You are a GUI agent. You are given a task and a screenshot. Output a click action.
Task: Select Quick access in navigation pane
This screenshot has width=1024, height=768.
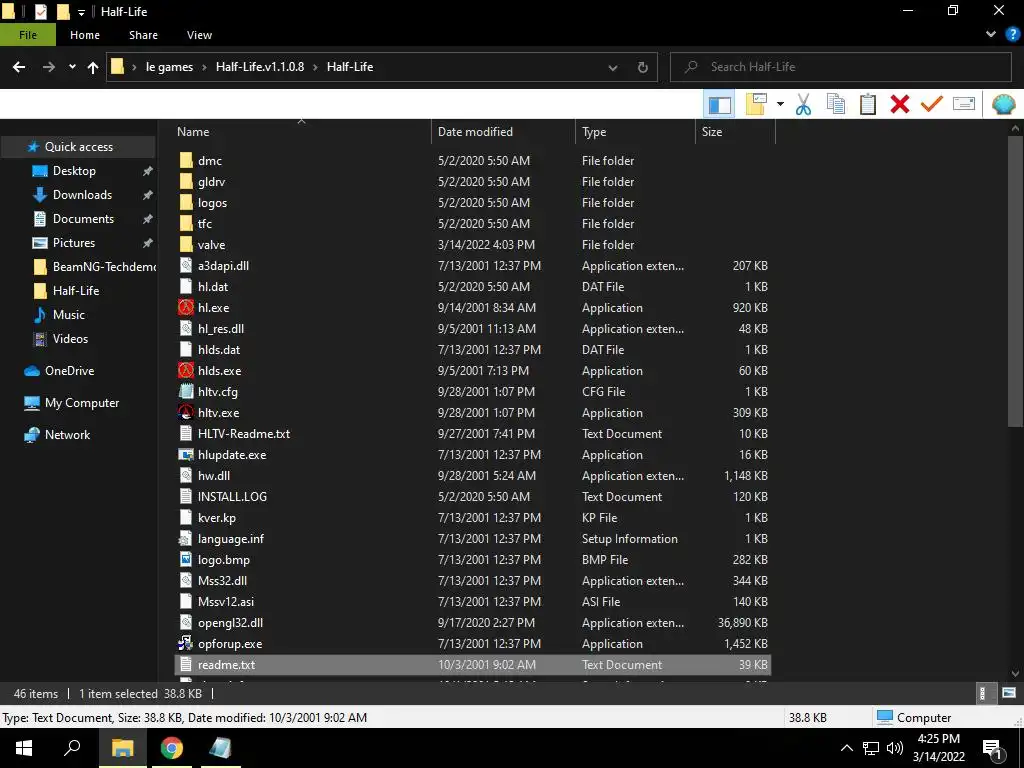pos(78,147)
